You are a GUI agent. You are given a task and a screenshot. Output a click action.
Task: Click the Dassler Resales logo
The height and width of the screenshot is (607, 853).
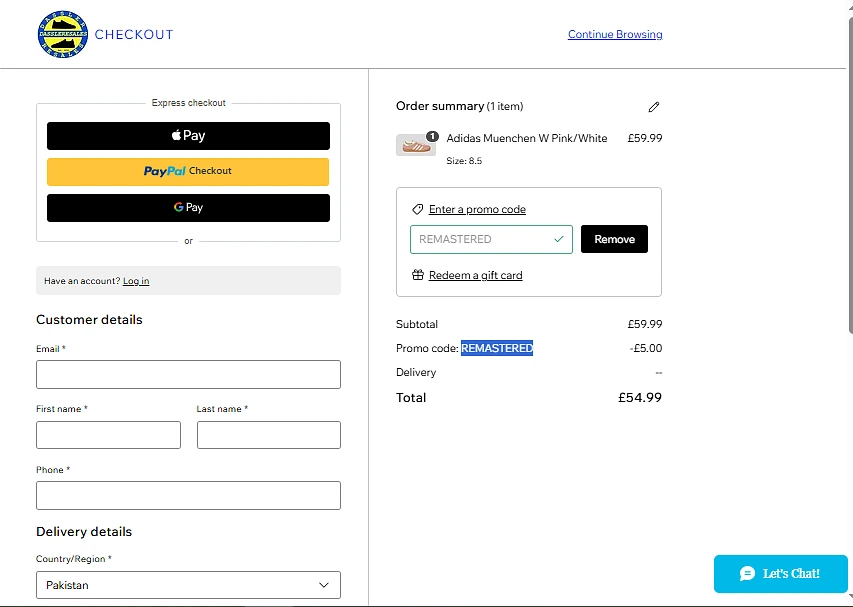(x=64, y=35)
